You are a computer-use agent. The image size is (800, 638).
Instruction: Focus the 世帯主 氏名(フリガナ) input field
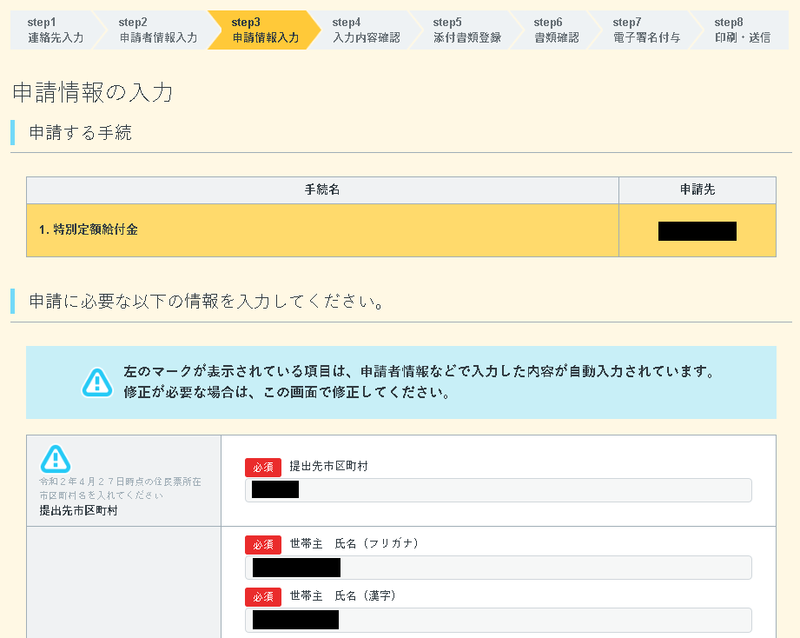[498, 568]
